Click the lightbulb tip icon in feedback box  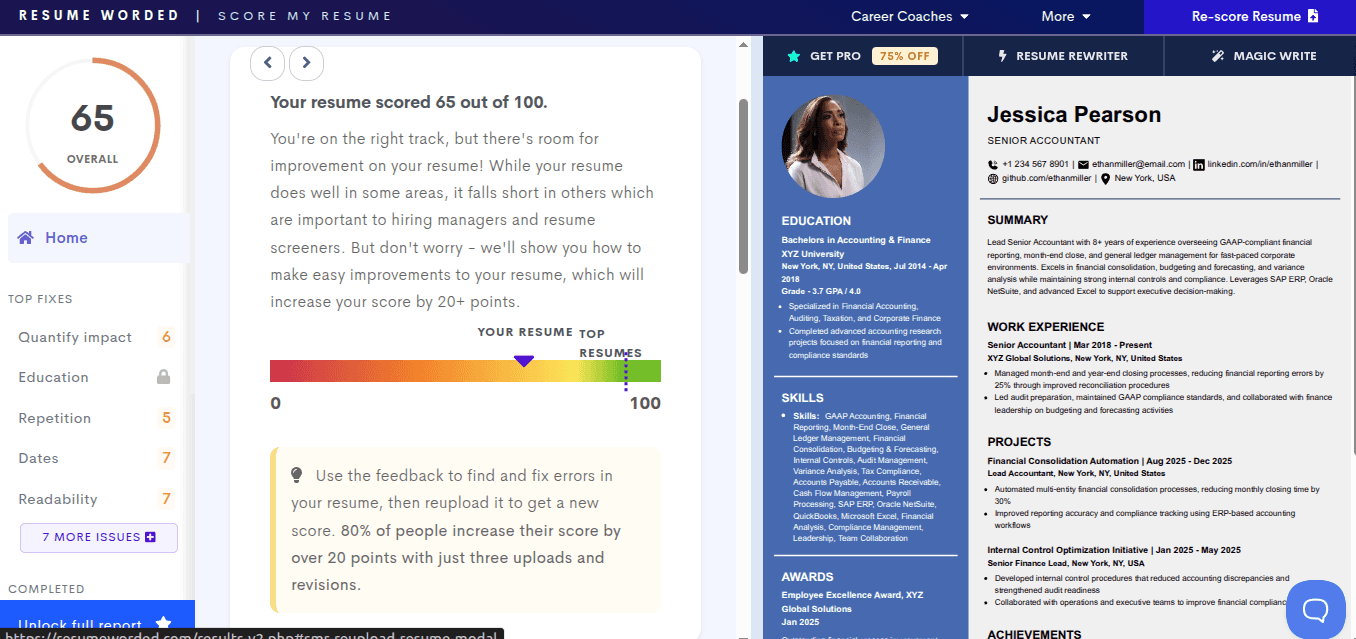(297, 475)
